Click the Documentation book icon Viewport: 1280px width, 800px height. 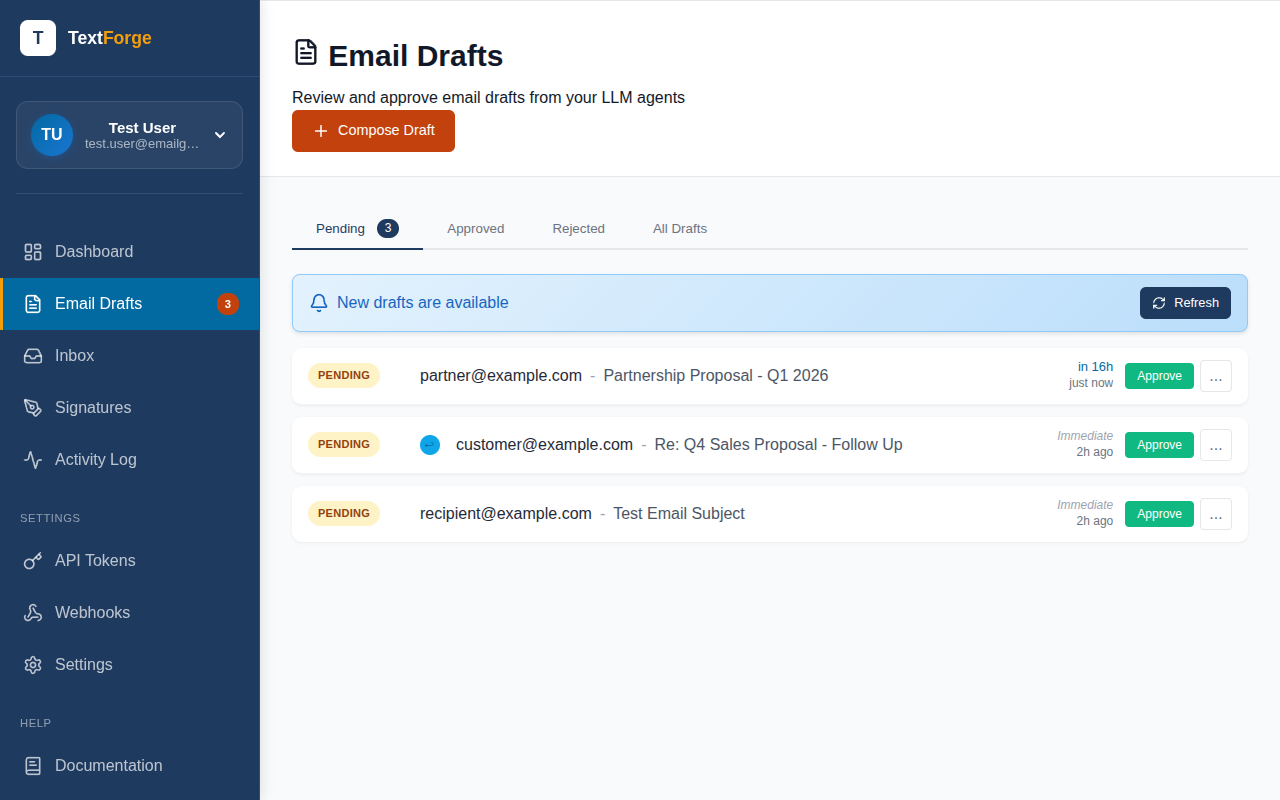pos(33,766)
